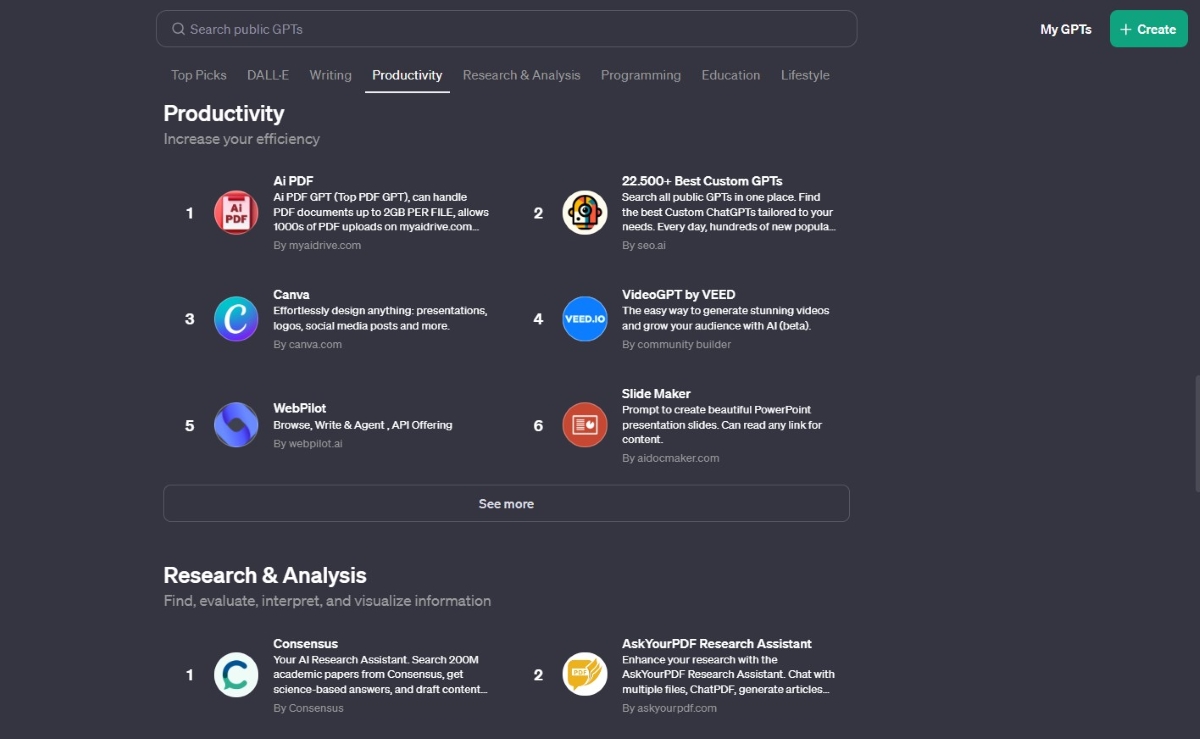Switch to the Top Picks tab

(x=199, y=75)
